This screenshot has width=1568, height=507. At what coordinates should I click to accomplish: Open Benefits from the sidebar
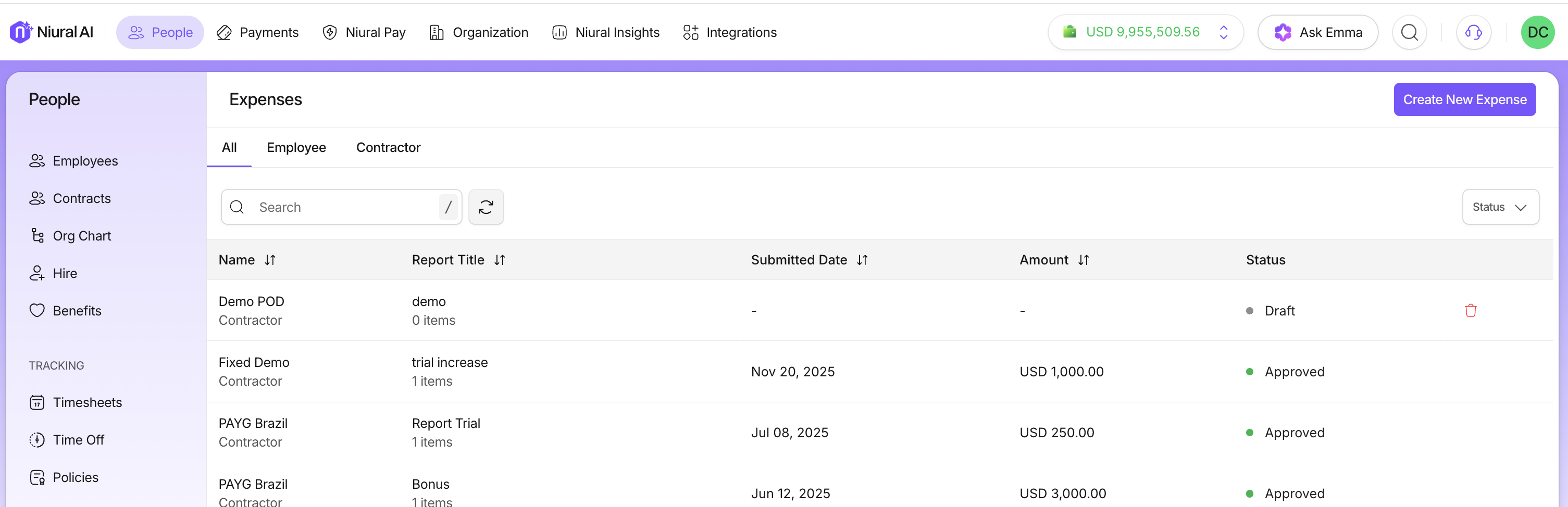tap(77, 311)
